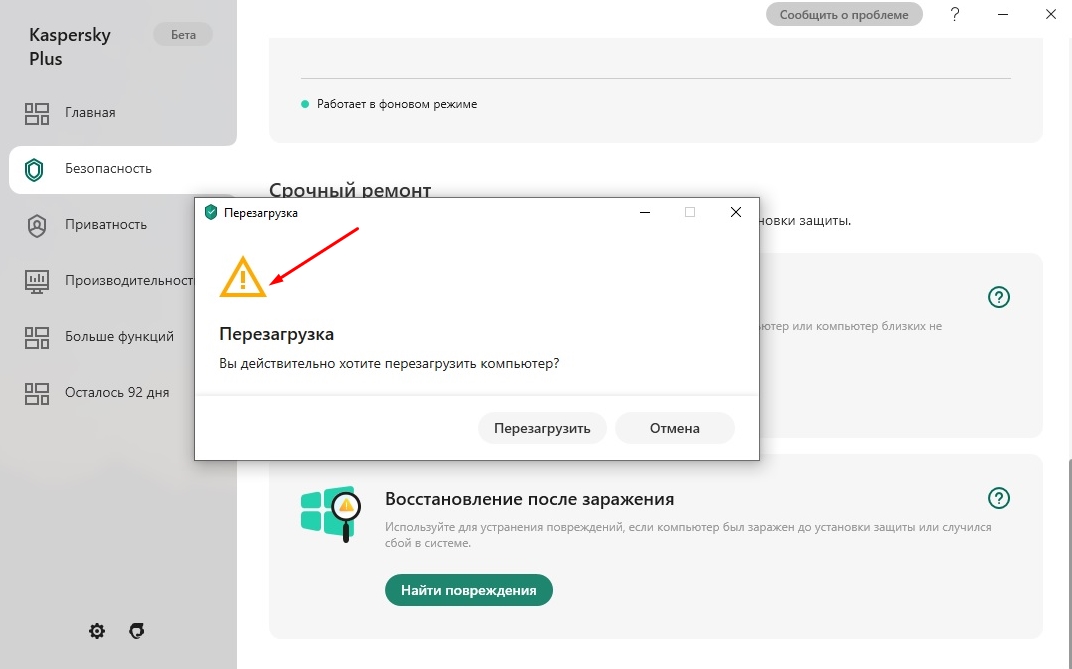Click the shield icon in the dialog title bar

tap(211, 213)
